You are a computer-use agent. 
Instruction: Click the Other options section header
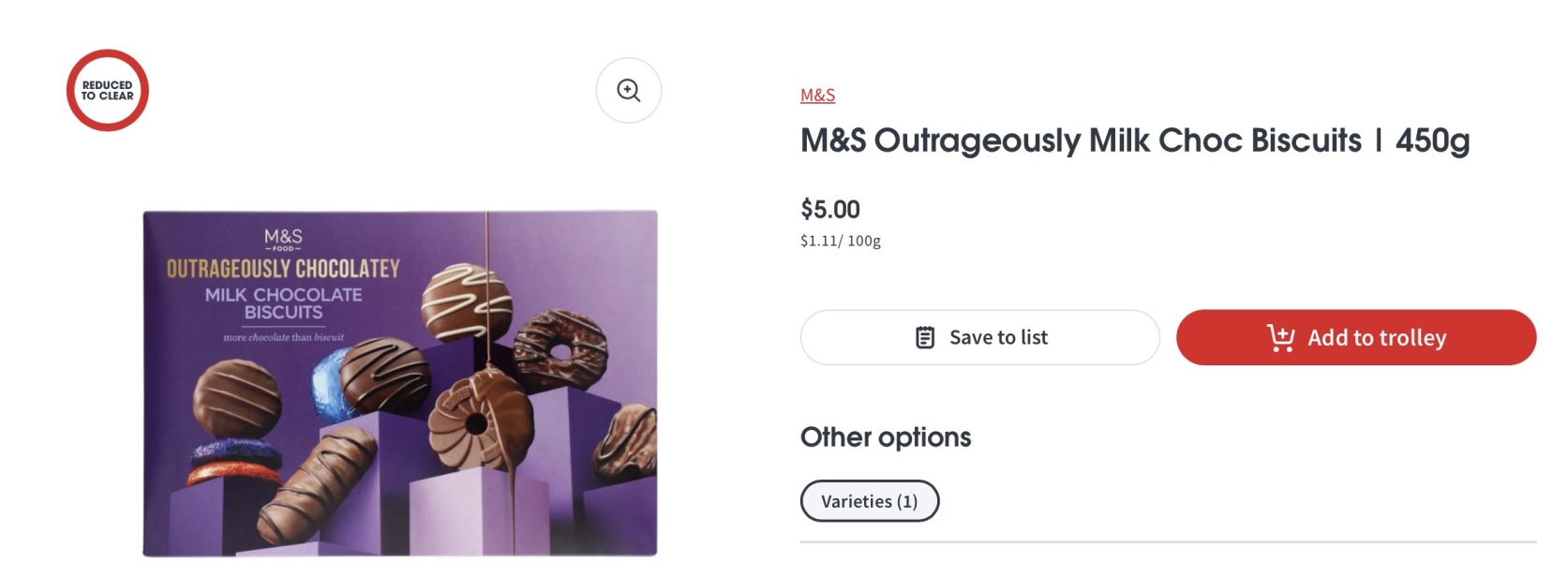tap(884, 436)
